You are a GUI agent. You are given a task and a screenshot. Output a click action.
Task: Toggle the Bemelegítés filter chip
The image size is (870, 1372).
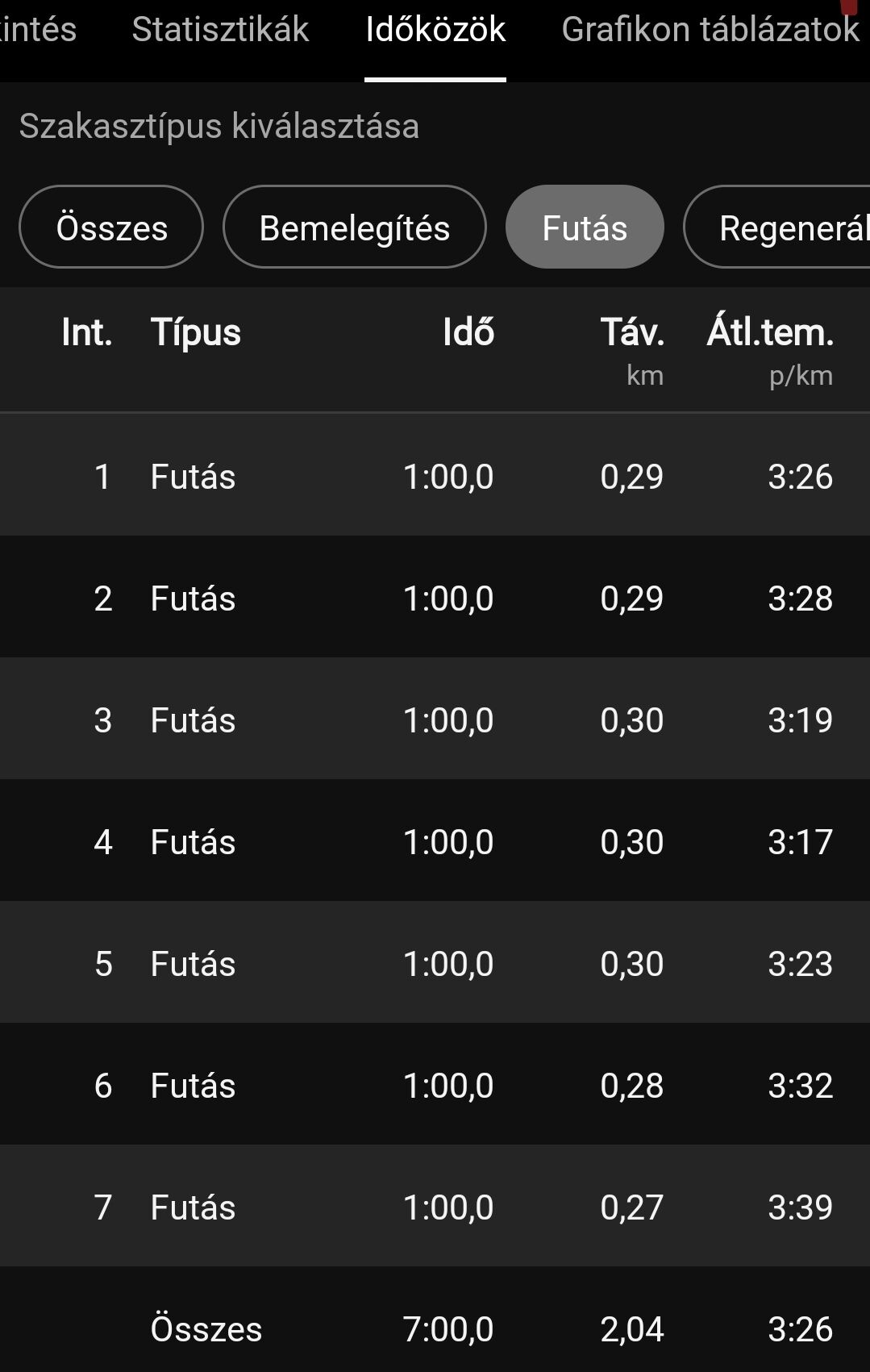pos(355,227)
